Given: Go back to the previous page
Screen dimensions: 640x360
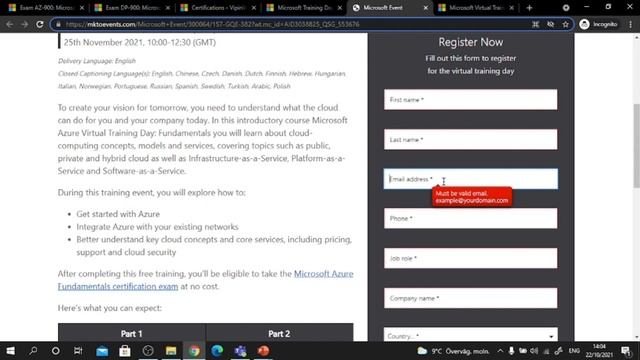Looking at the screenshot, I should tap(10, 24).
